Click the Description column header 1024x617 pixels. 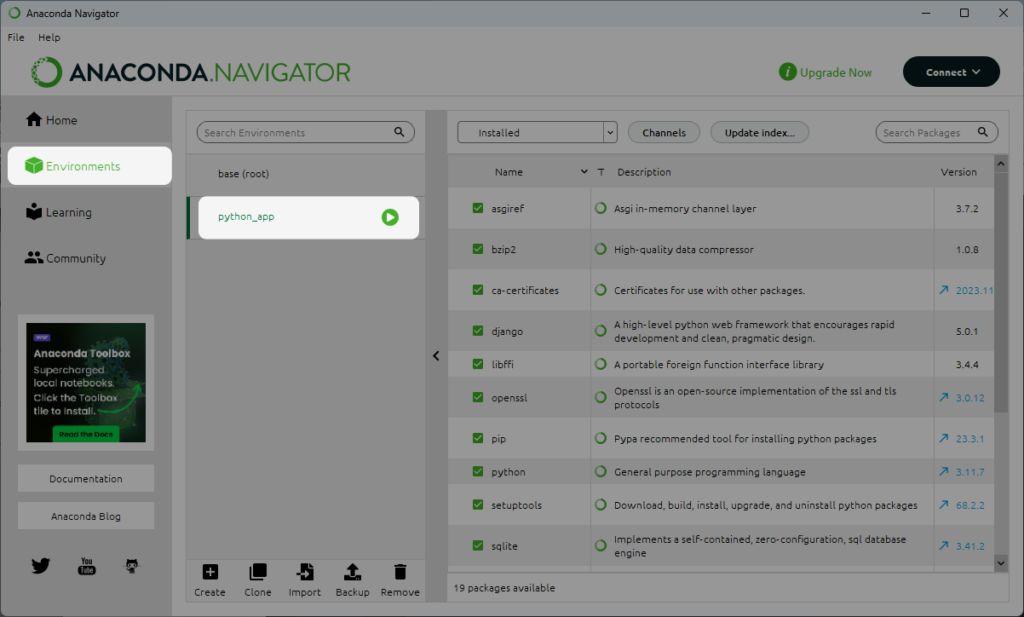click(644, 172)
